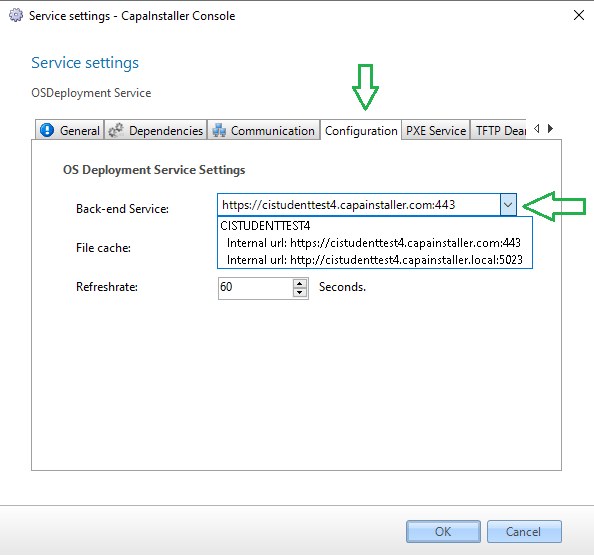Choose the internal url ending in capainstaller.local:5023

(375, 260)
